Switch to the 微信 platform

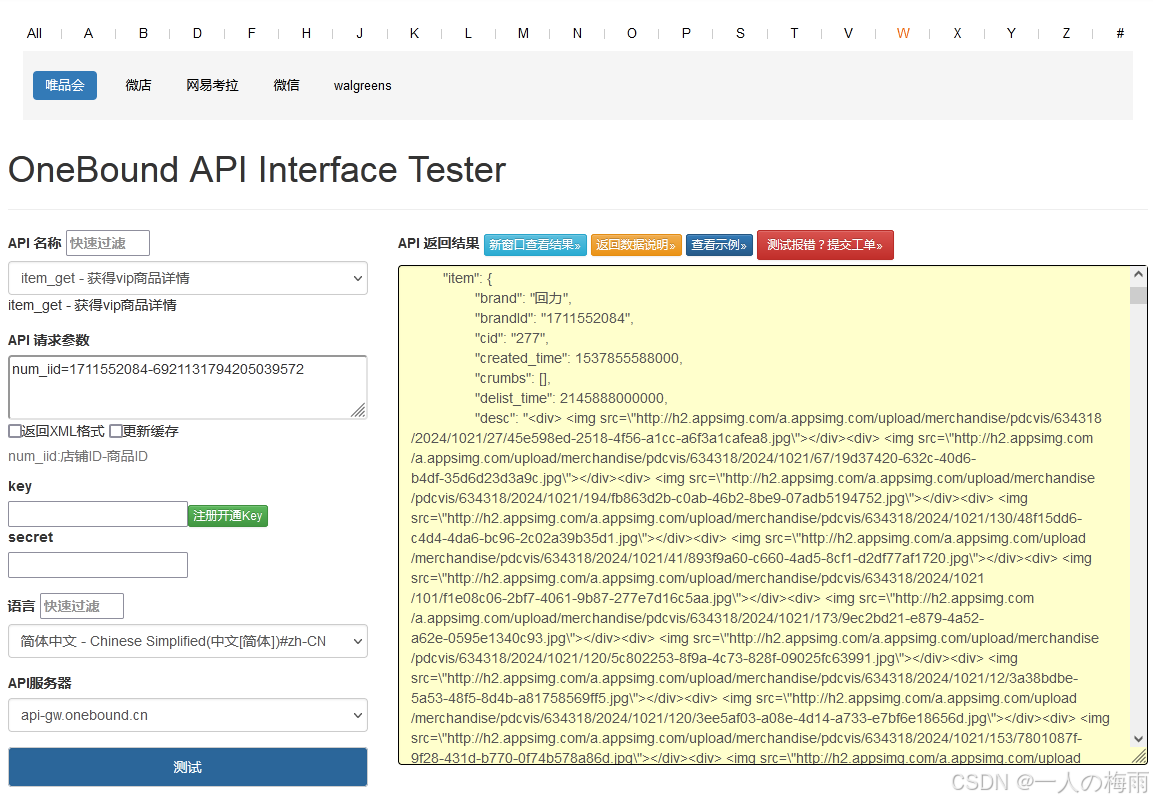(287, 85)
